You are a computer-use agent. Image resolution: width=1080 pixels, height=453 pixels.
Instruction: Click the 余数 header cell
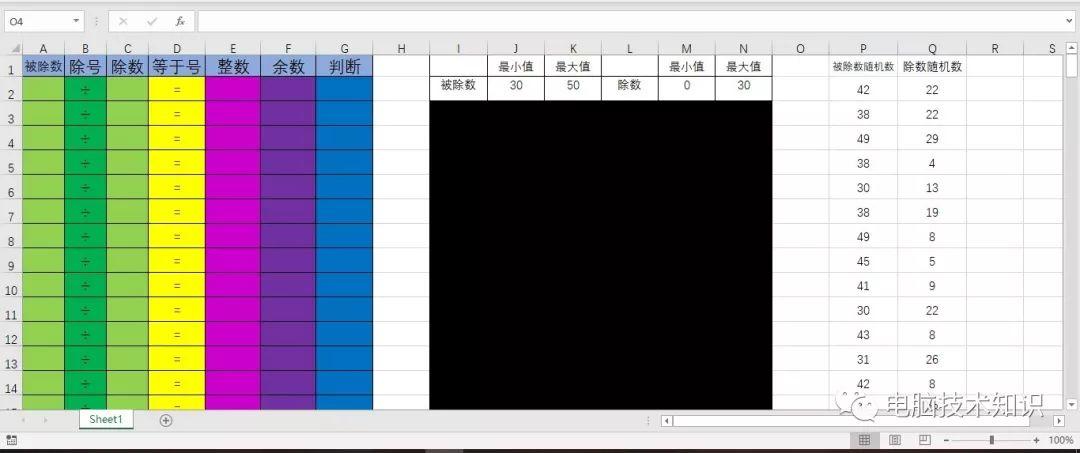[288, 66]
